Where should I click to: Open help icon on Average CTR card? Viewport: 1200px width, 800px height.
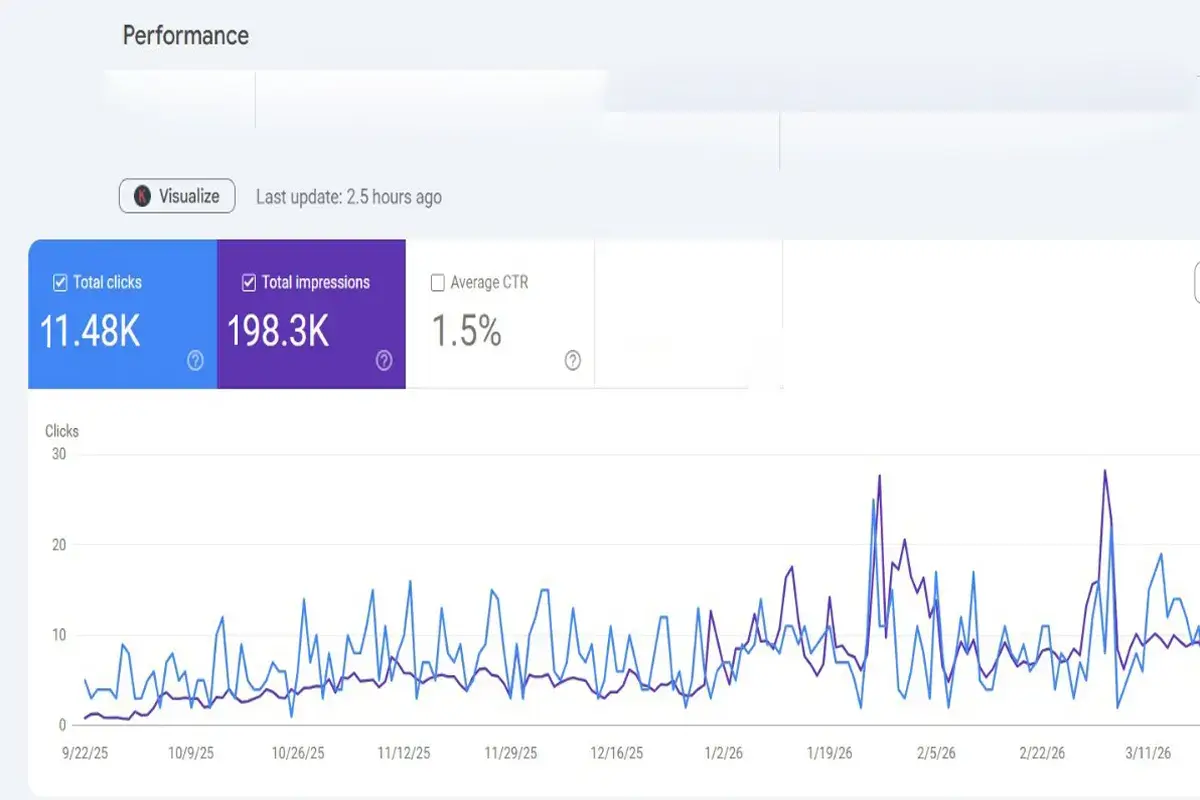pos(573,361)
